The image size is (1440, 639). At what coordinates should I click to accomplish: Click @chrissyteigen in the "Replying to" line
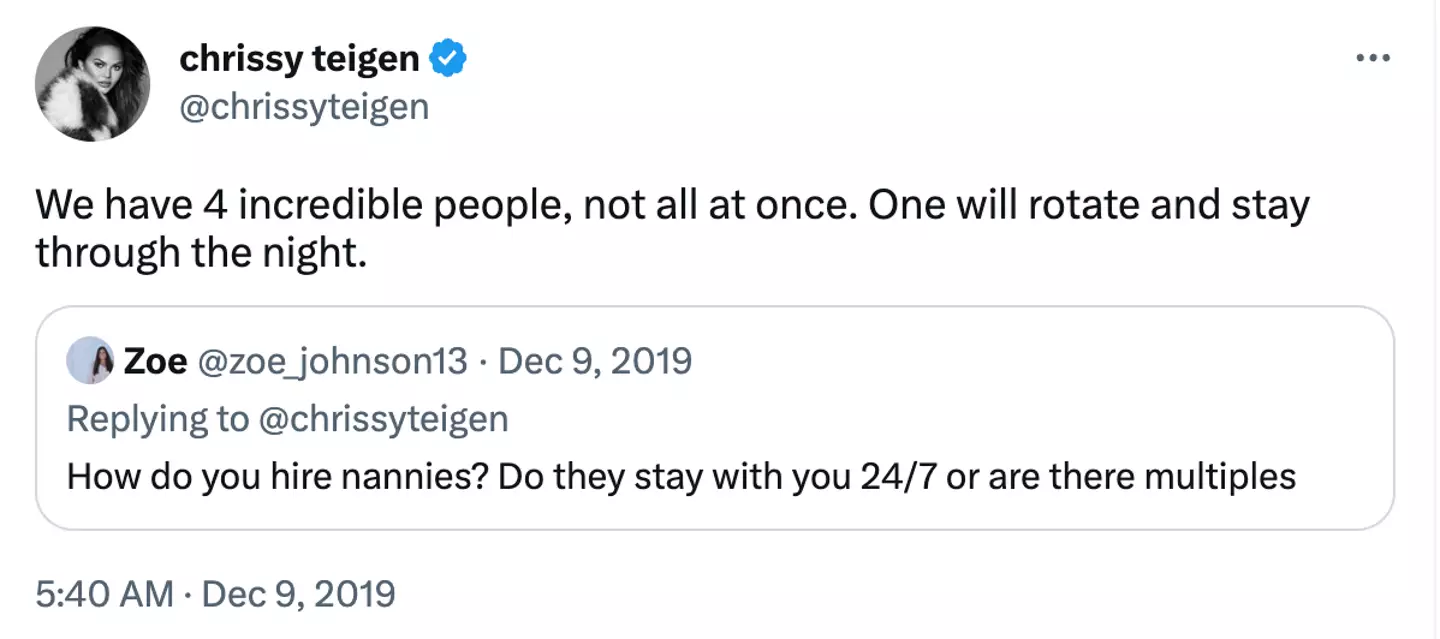pyautogui.click(x=383, y=418)
